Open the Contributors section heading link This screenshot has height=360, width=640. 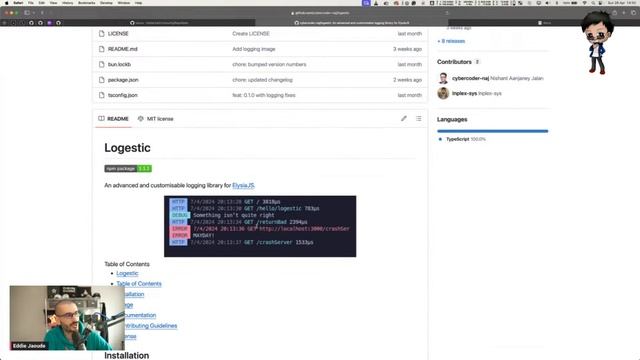pos(454,62)
